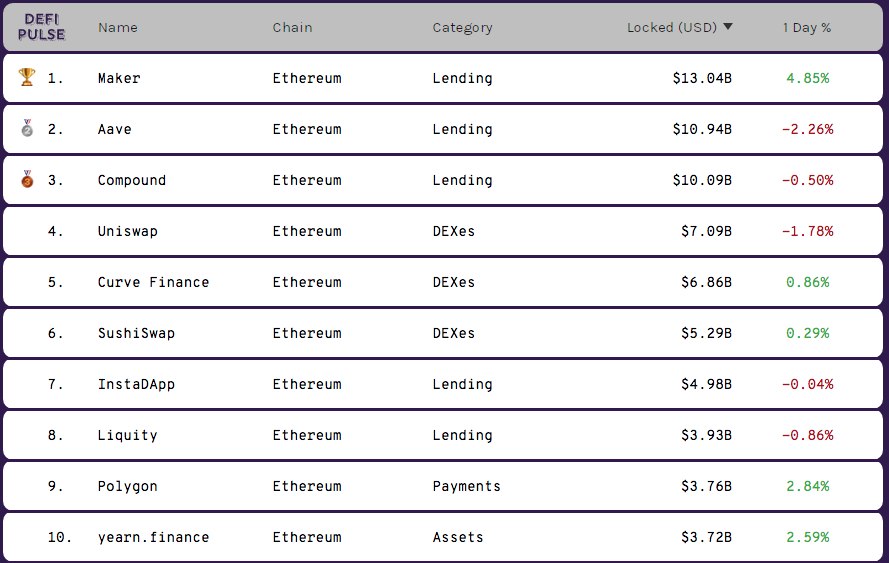This screenshot has height=563, width=889.
Task: Click the bronze medal icon beside Compound
Action: (x=27, y=179)
